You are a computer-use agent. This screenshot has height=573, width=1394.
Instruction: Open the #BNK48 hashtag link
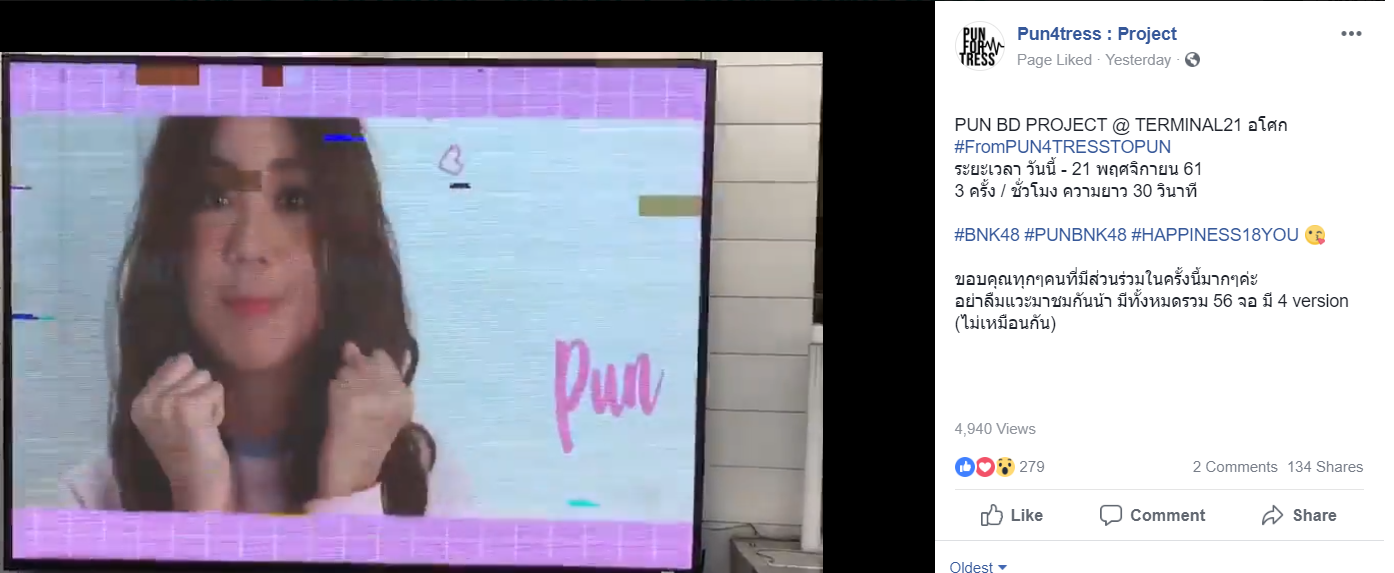[987, 235]
